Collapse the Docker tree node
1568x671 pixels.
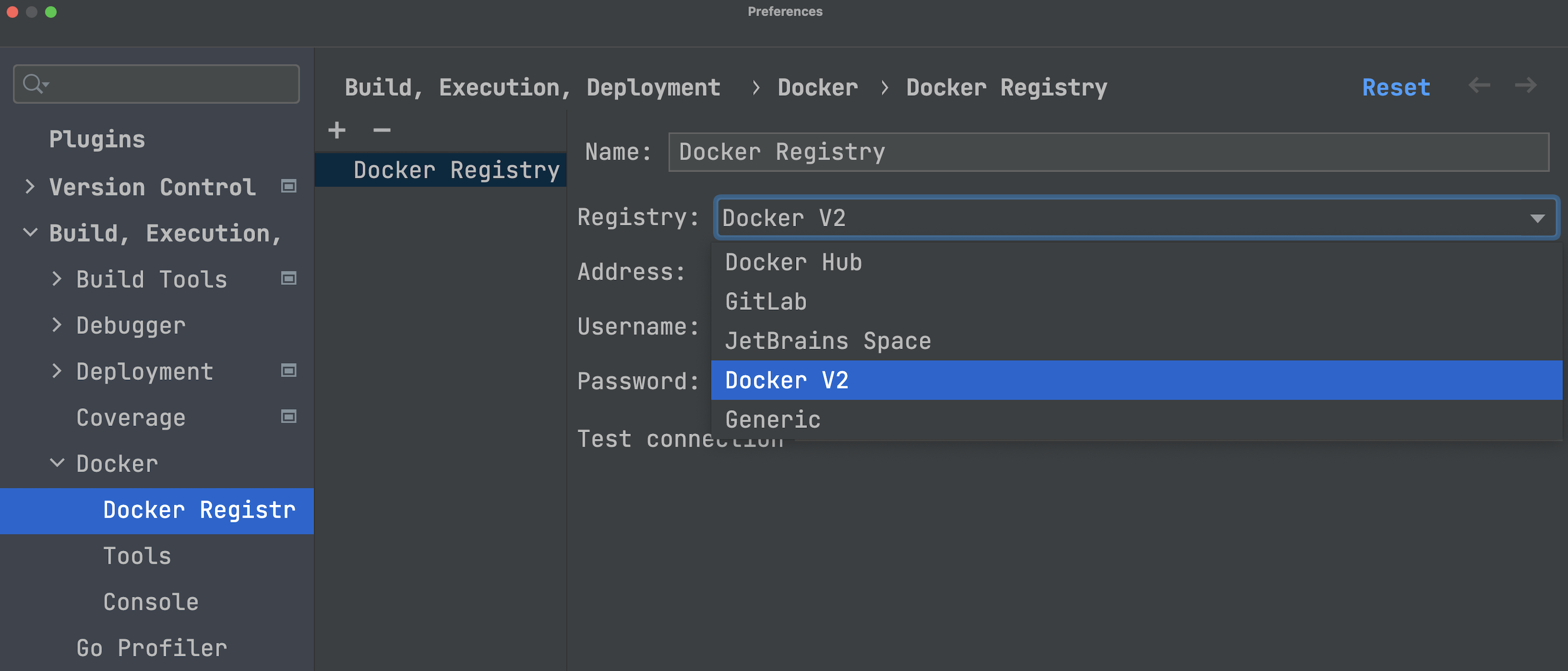56,463
